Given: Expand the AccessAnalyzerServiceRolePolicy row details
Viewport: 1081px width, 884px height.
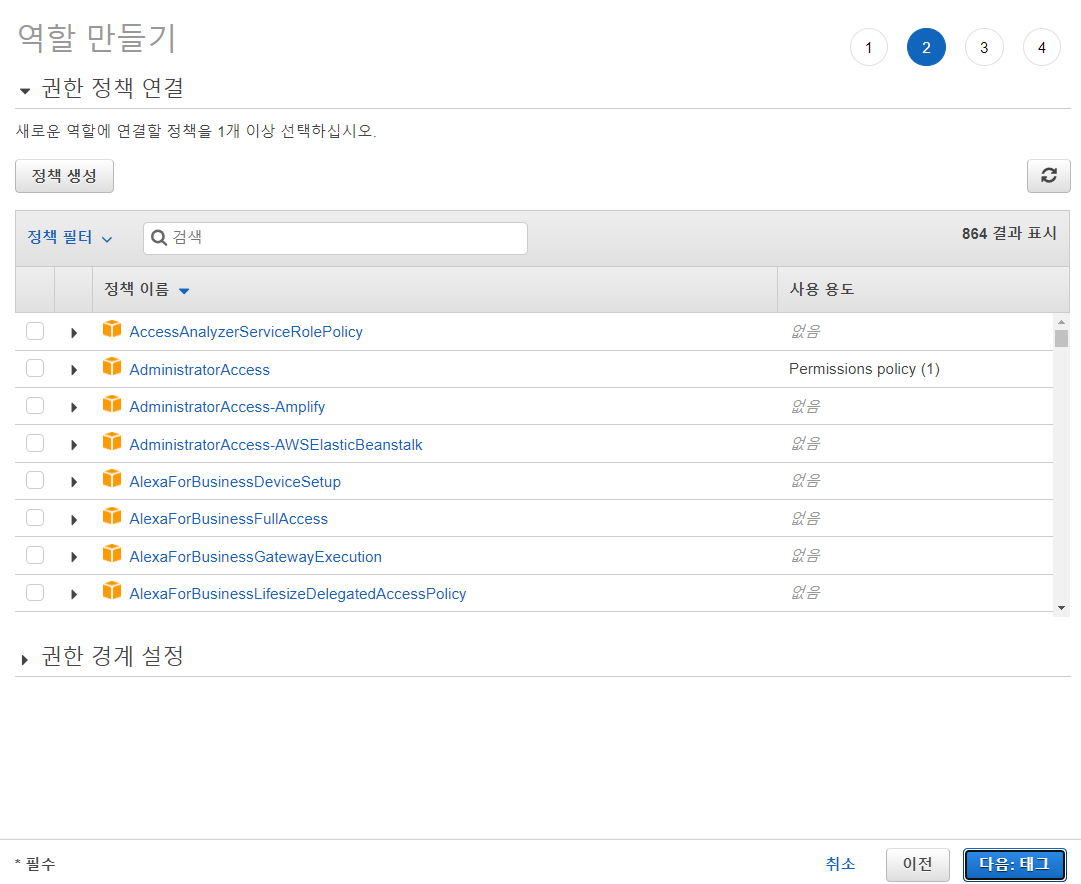Looking at the screenshot, I should (x=74, y=333).
